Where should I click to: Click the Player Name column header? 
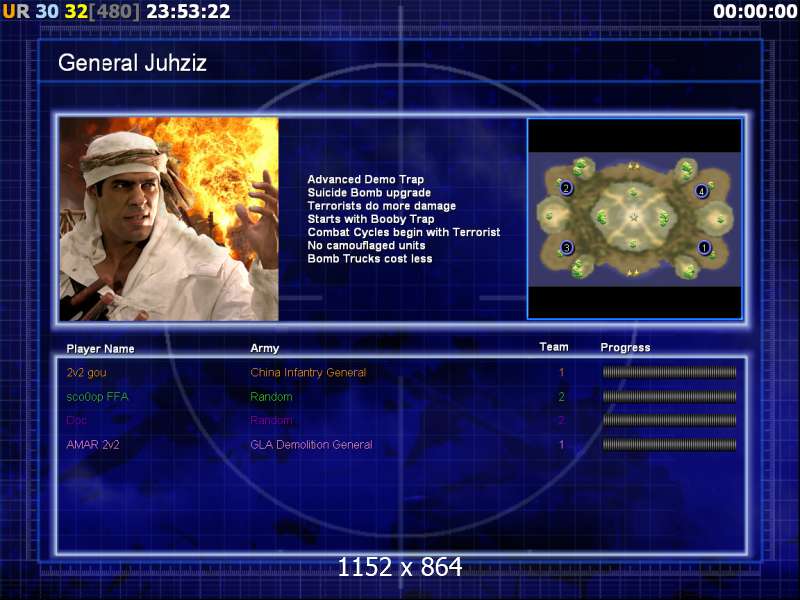pyautogui.click(x=101, y=349)
